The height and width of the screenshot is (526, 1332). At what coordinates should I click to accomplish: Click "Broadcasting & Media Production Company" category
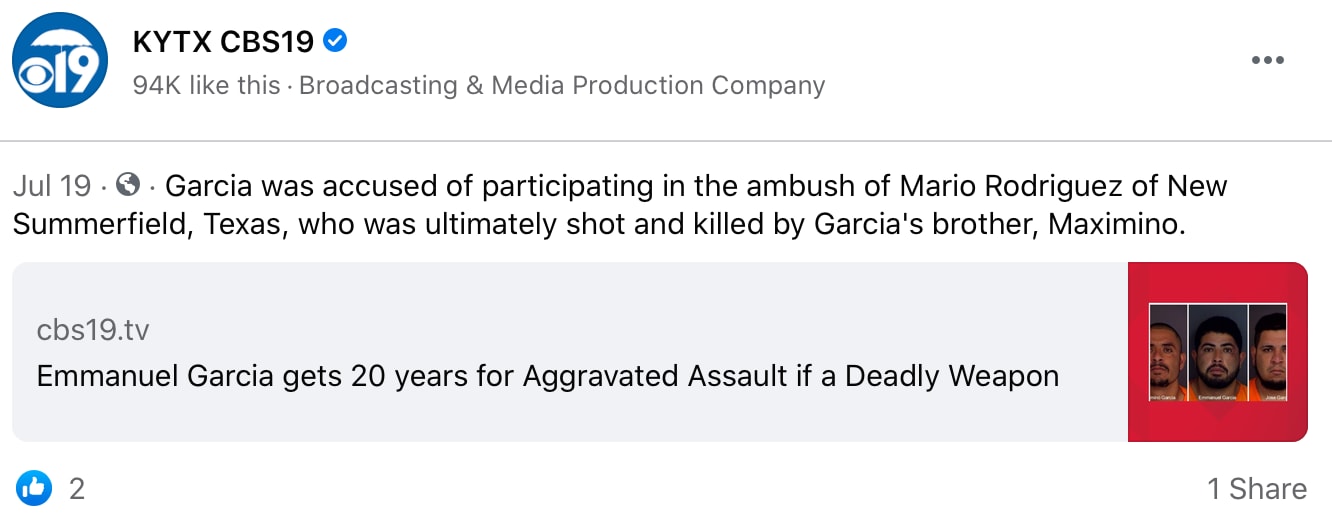pos(562,86)
